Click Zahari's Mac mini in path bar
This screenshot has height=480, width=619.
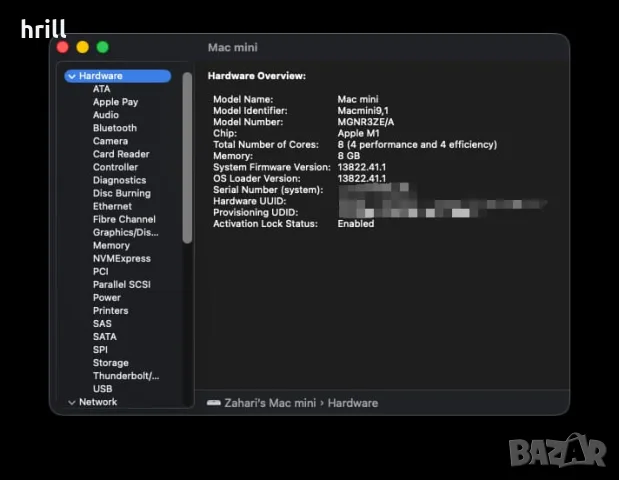pyautogui.click(x=270, y=403)
